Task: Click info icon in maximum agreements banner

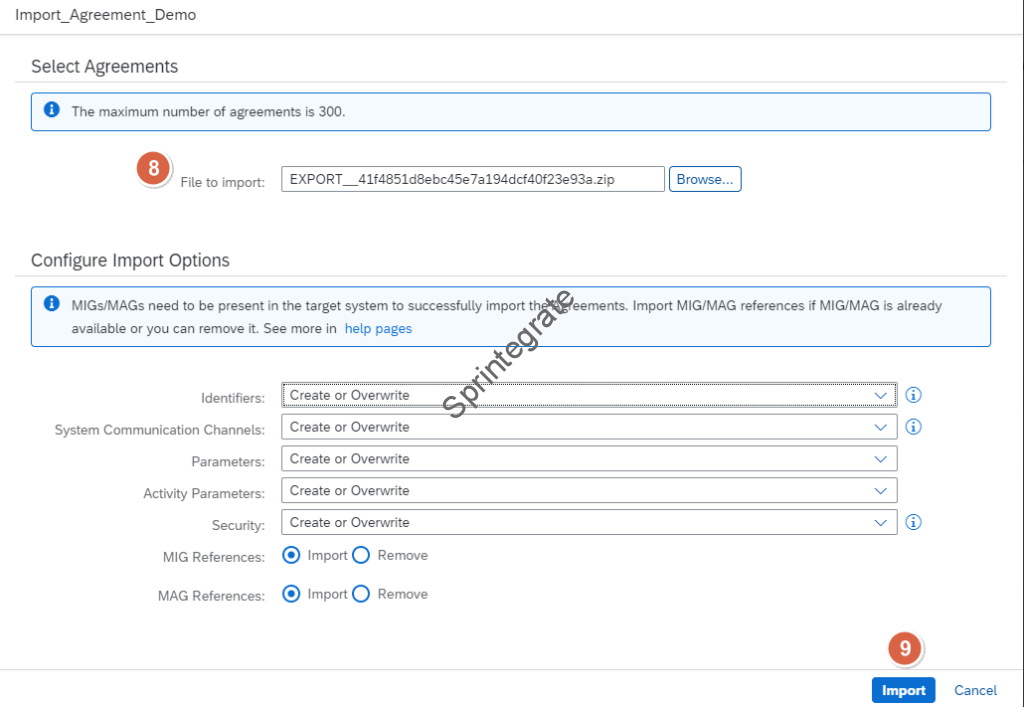Action: click(x=52, y=111)
